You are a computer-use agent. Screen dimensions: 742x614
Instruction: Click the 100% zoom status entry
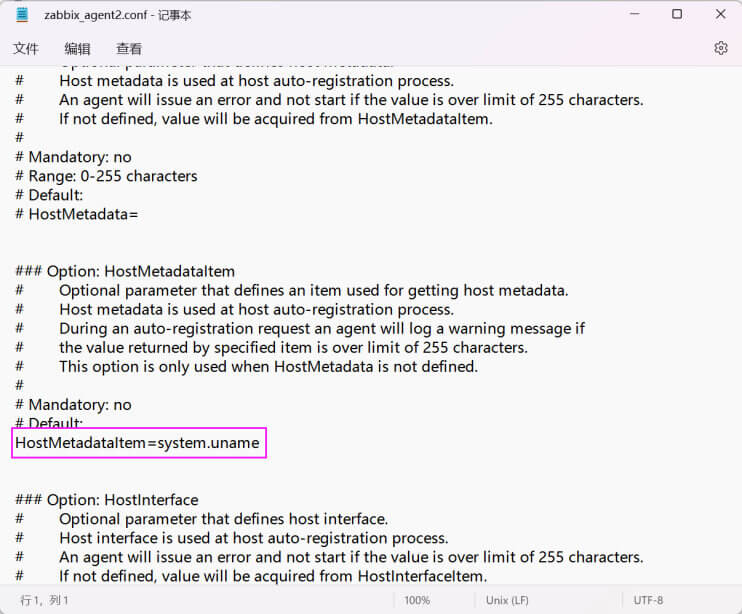pyautogui.click(x=417, y=600)
